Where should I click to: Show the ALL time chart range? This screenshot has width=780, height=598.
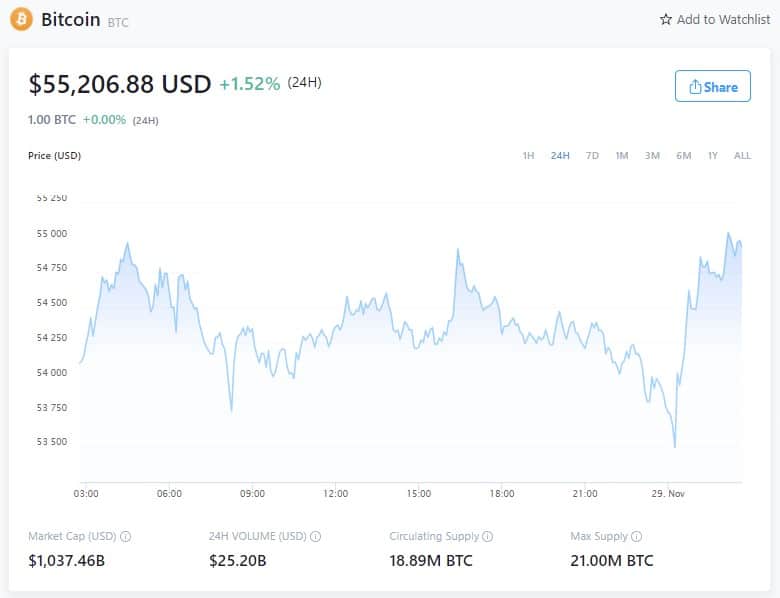[742, 156]
